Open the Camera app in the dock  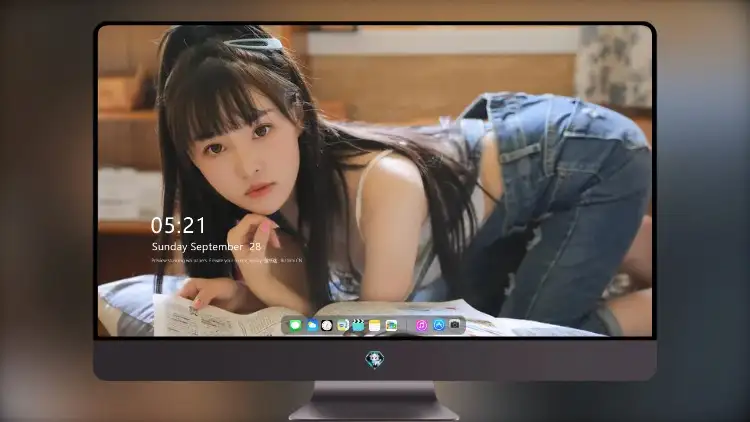[454, 325]
